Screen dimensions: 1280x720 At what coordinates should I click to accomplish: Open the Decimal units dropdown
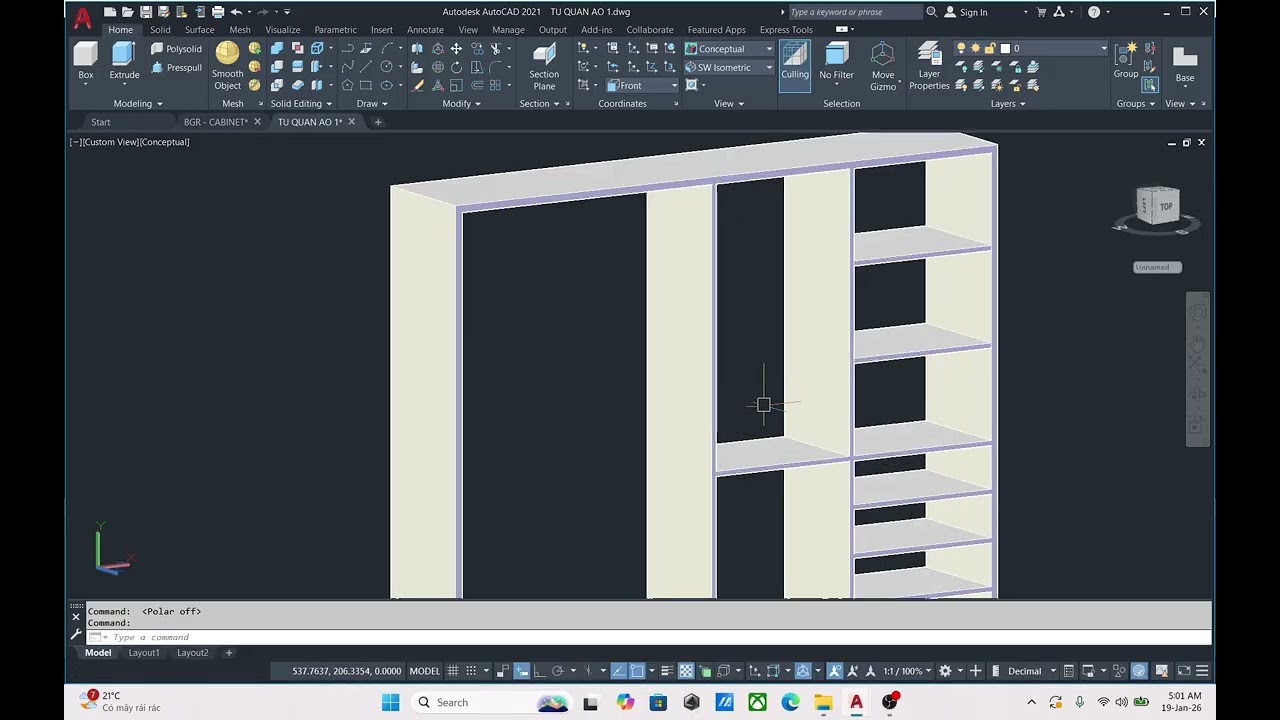[1031, 671]
